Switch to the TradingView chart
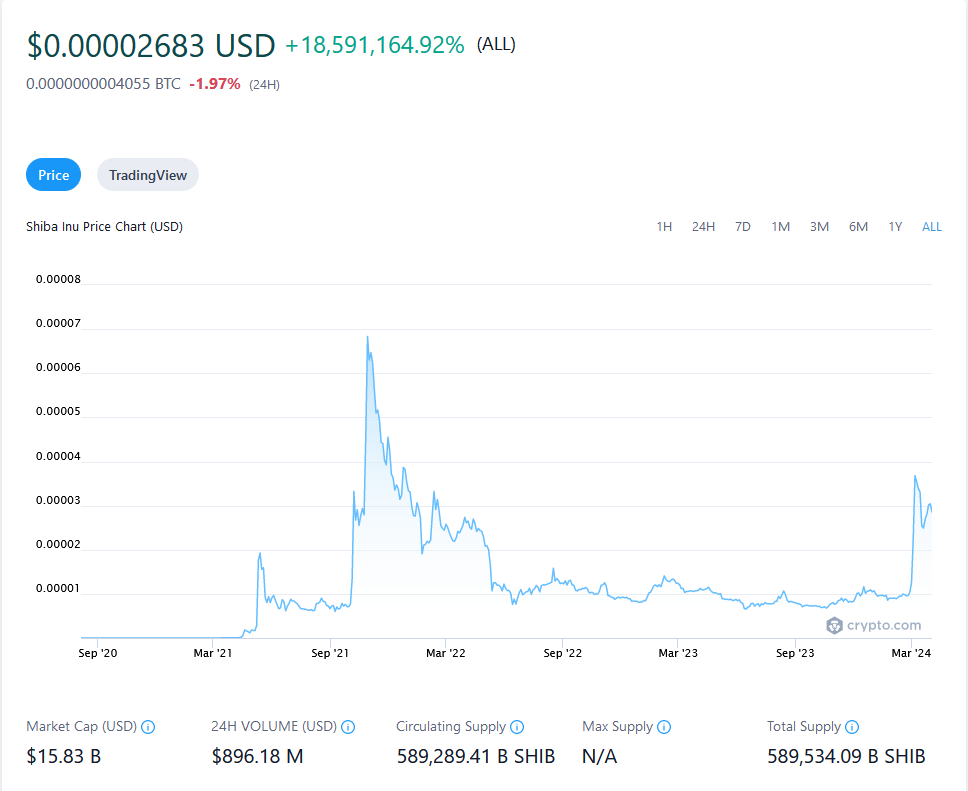The height and width of the screenshot is (791, 968). 148,175
